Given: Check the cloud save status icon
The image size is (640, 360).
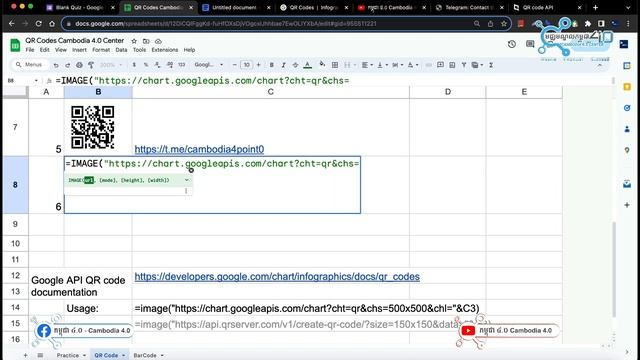Looking at the screenshot, I should [158, 41].
